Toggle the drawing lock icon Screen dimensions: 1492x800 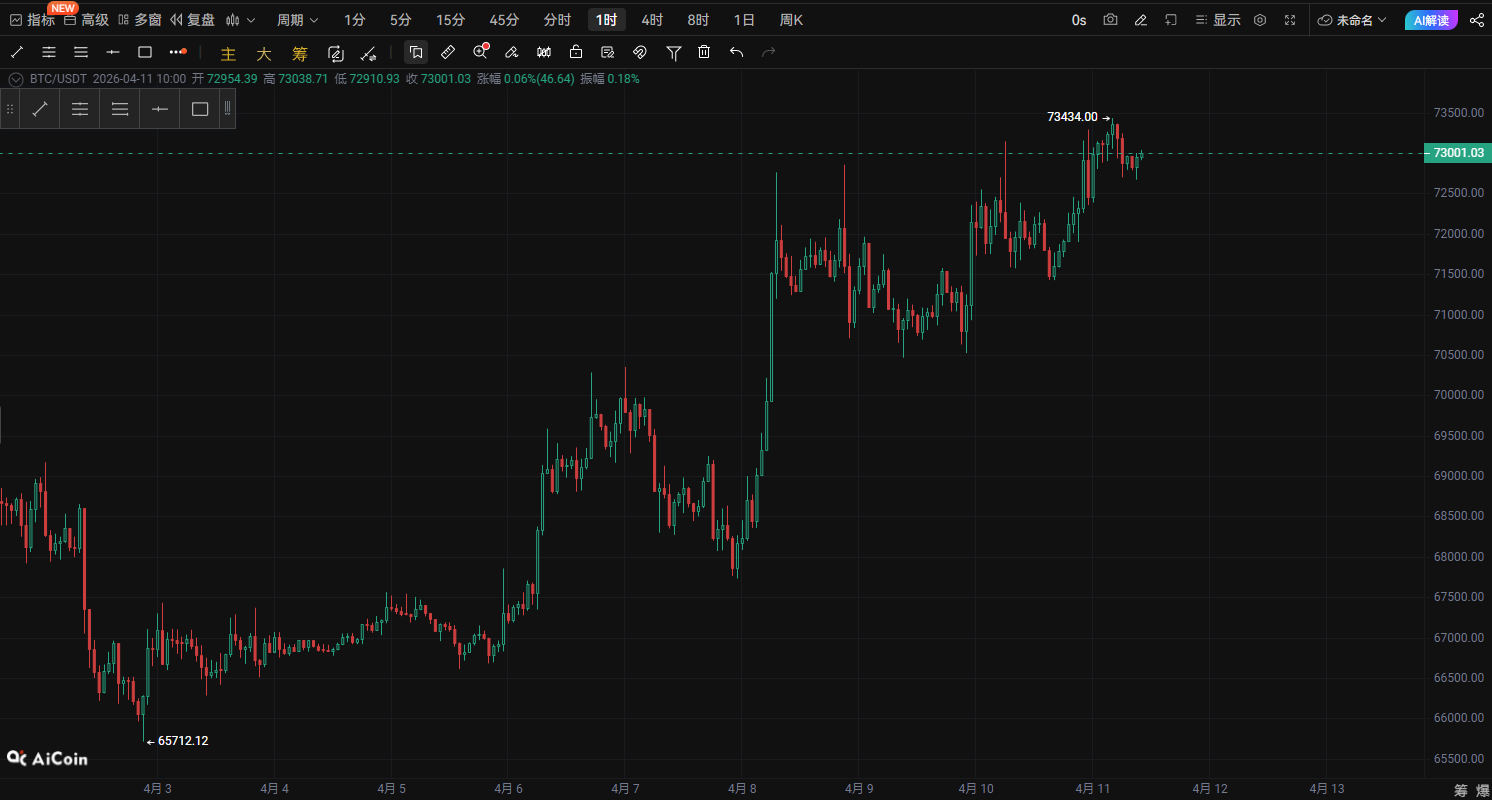click(576, 52)
